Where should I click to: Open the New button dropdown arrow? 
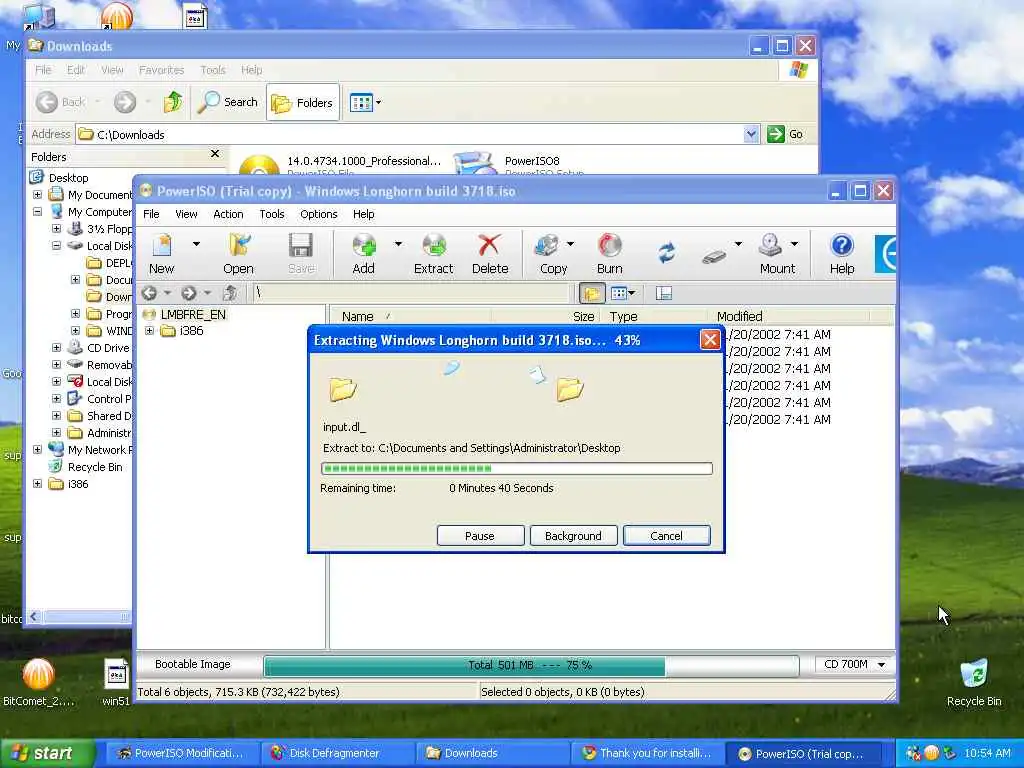pos(196,244)
